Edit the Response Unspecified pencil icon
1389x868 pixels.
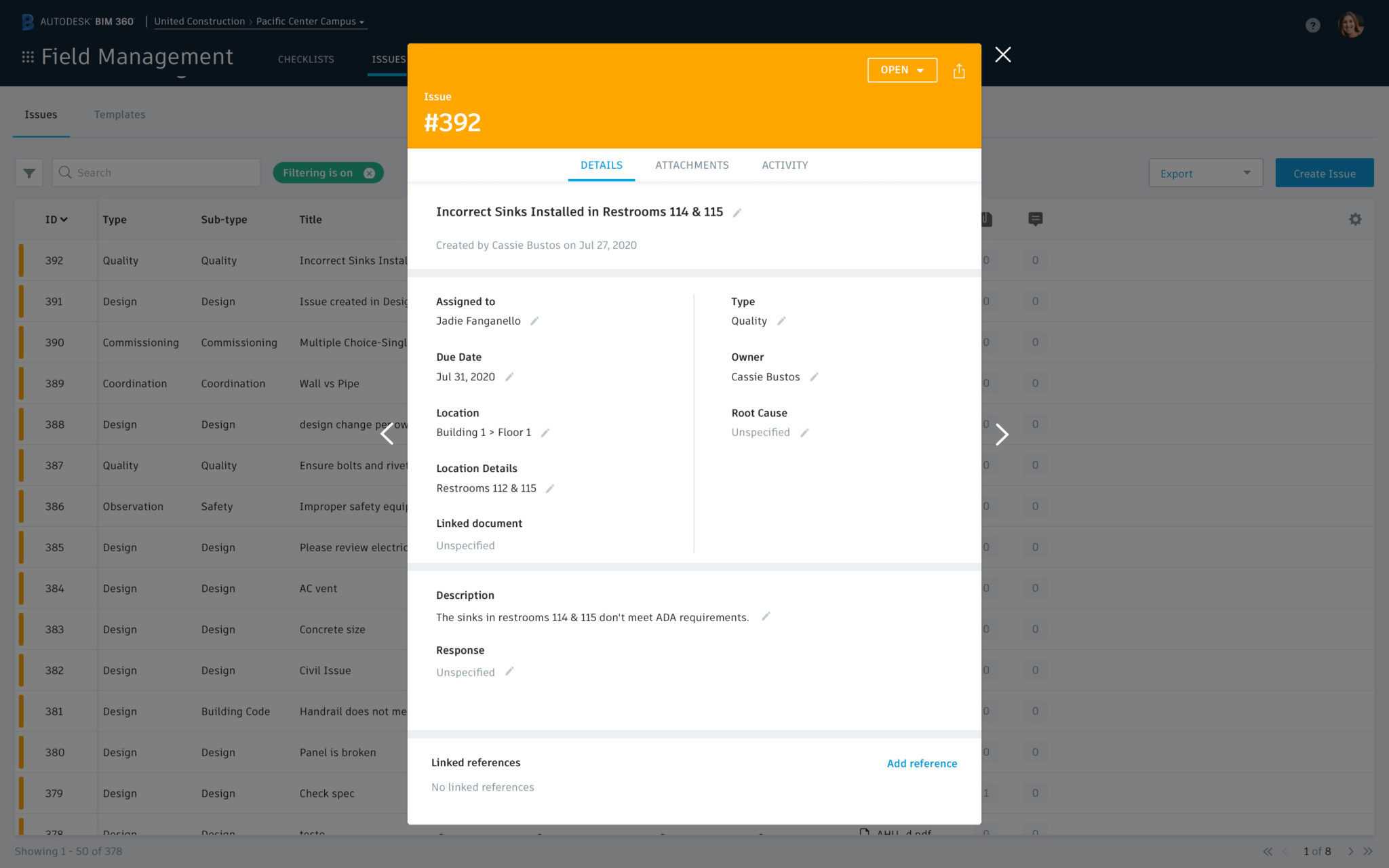[x=509, y=671]
